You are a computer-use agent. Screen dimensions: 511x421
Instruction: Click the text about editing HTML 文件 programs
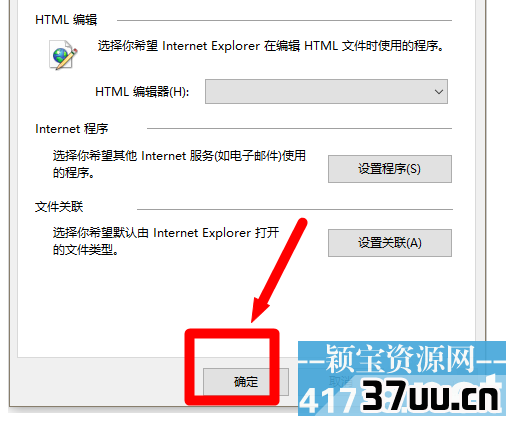point(270,46)
